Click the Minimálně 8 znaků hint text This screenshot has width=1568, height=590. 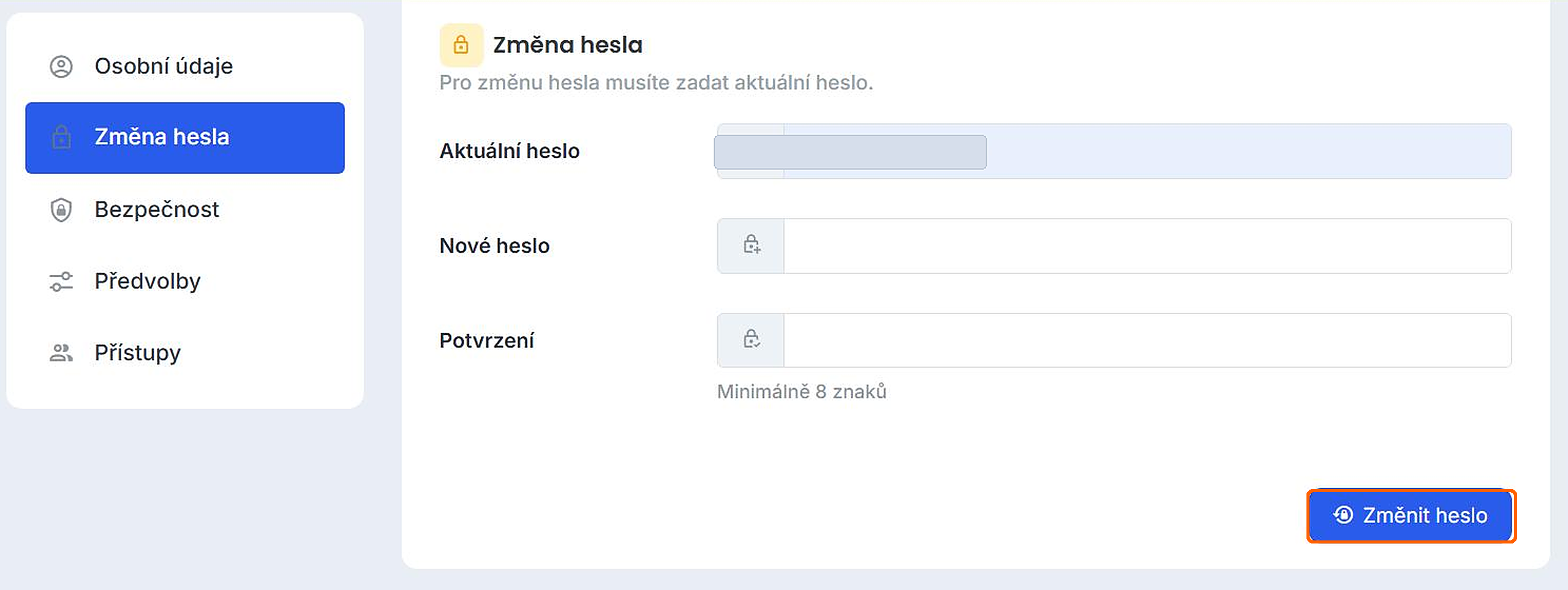(x=802, y=392)
